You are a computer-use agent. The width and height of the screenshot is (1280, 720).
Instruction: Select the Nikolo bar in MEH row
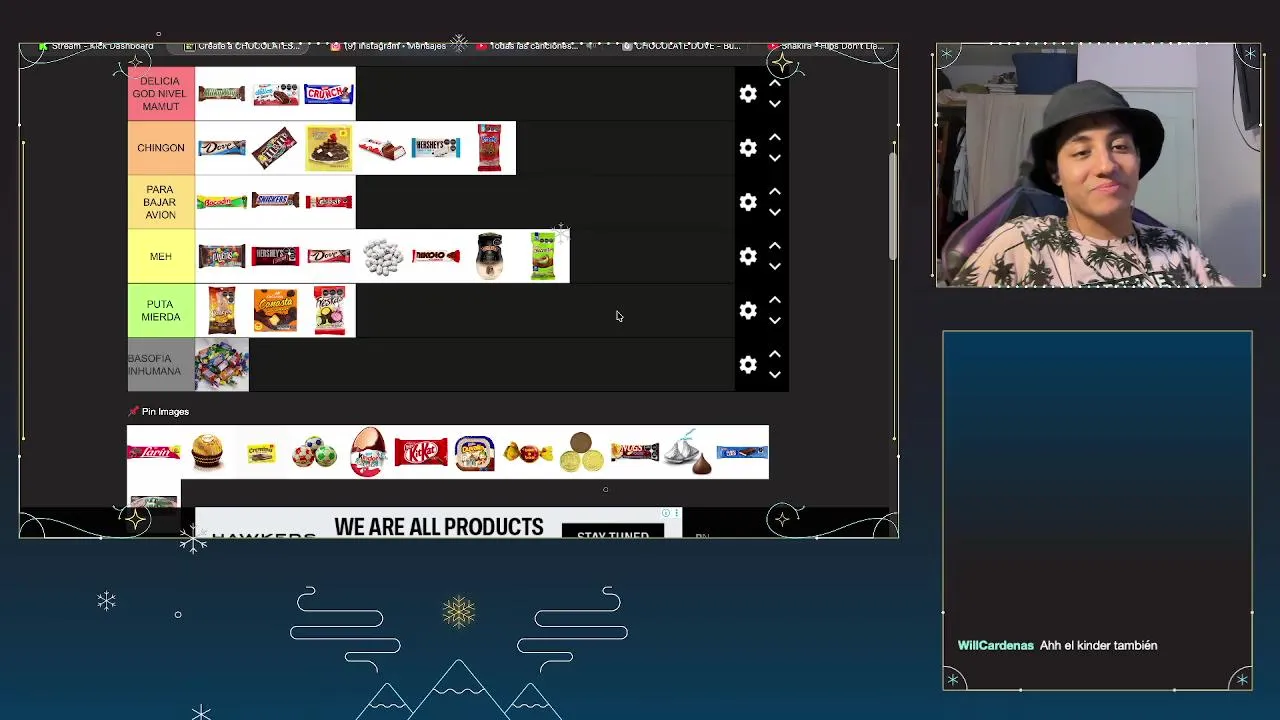pos(436,256)
